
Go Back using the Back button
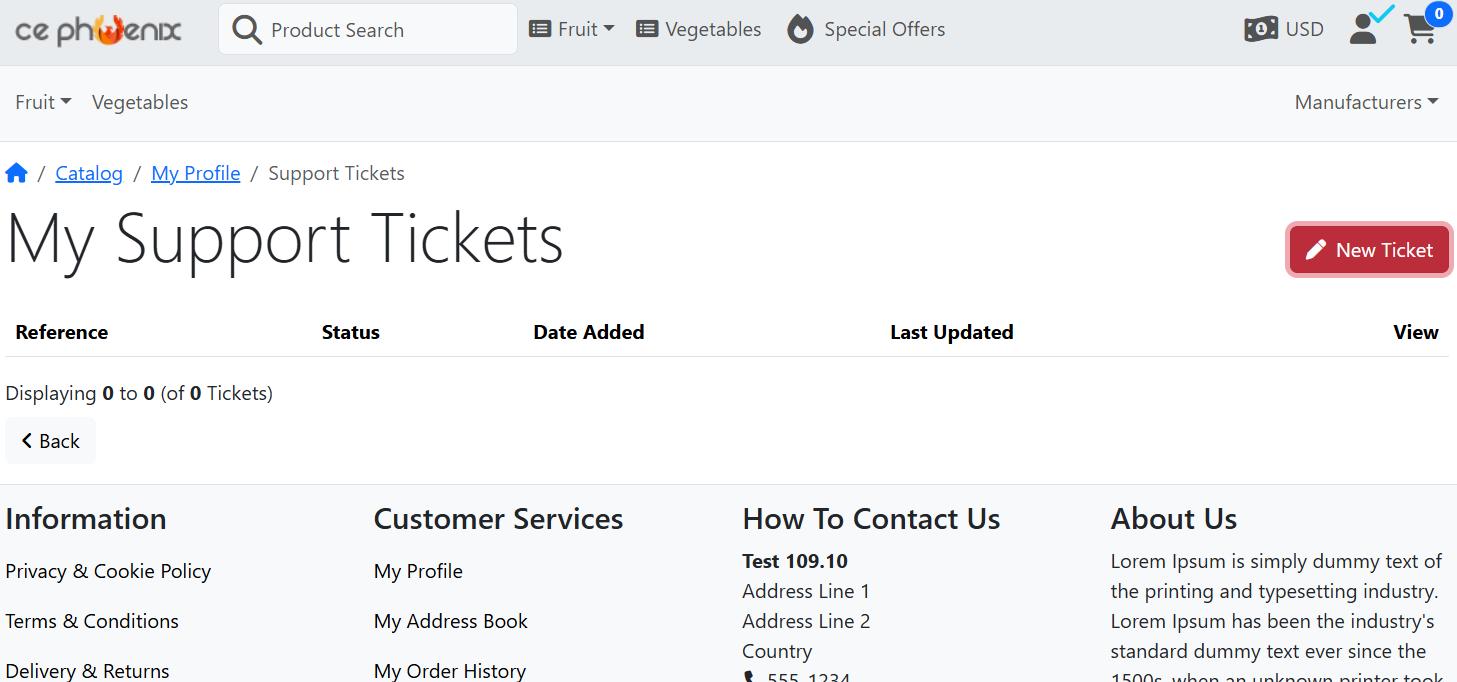50,441
